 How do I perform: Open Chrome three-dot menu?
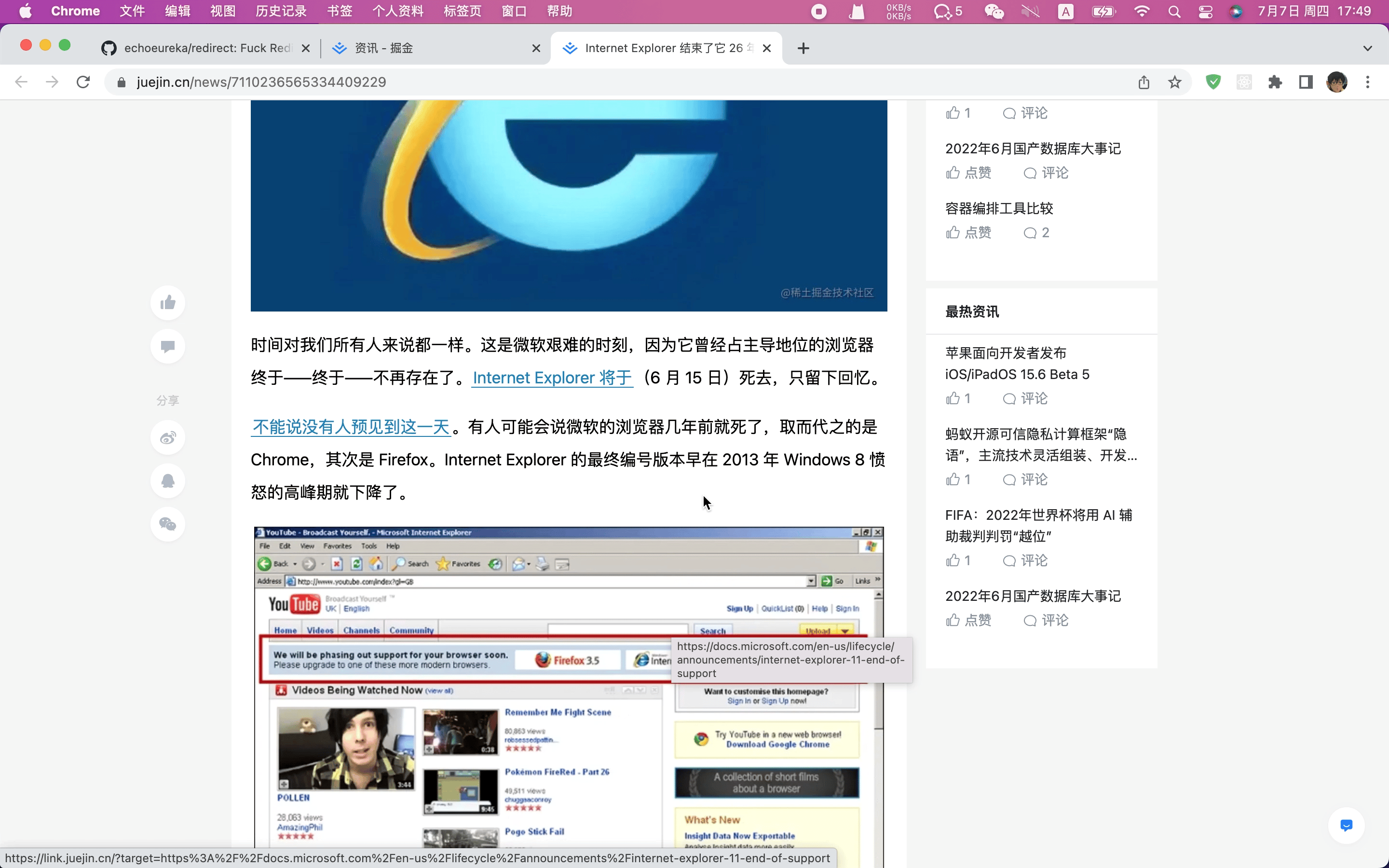tap(1368, 82)
